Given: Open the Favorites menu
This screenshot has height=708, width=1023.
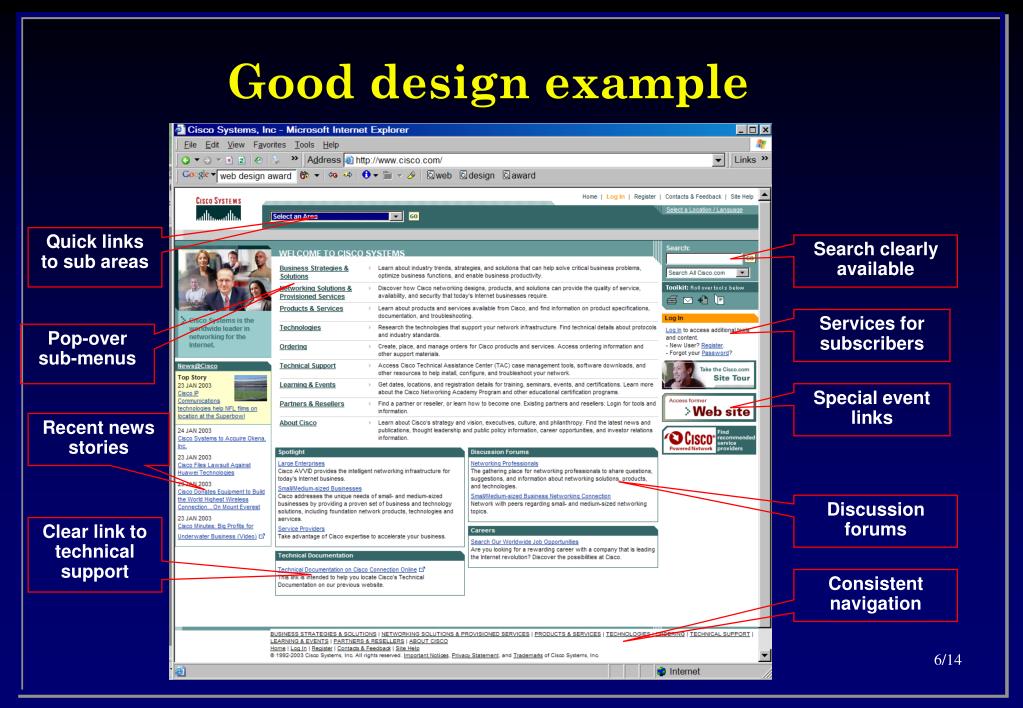Looking at the screenshot, I should (269, 145).
